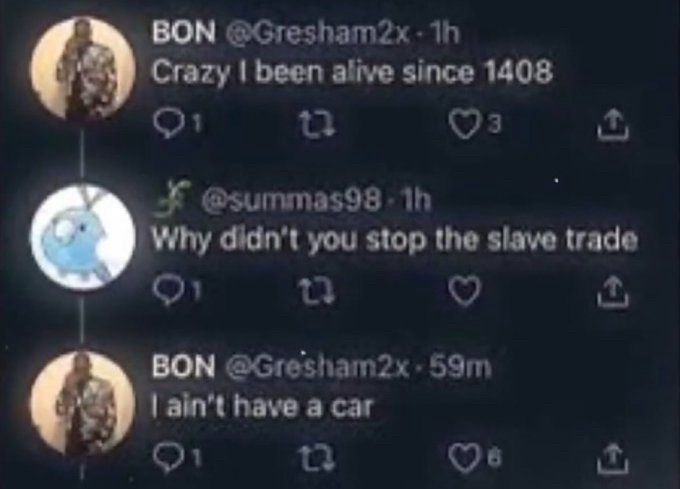Retweet the 'I ain't have a car' tweet
680x489 pixels.
(x=319, y=458)
